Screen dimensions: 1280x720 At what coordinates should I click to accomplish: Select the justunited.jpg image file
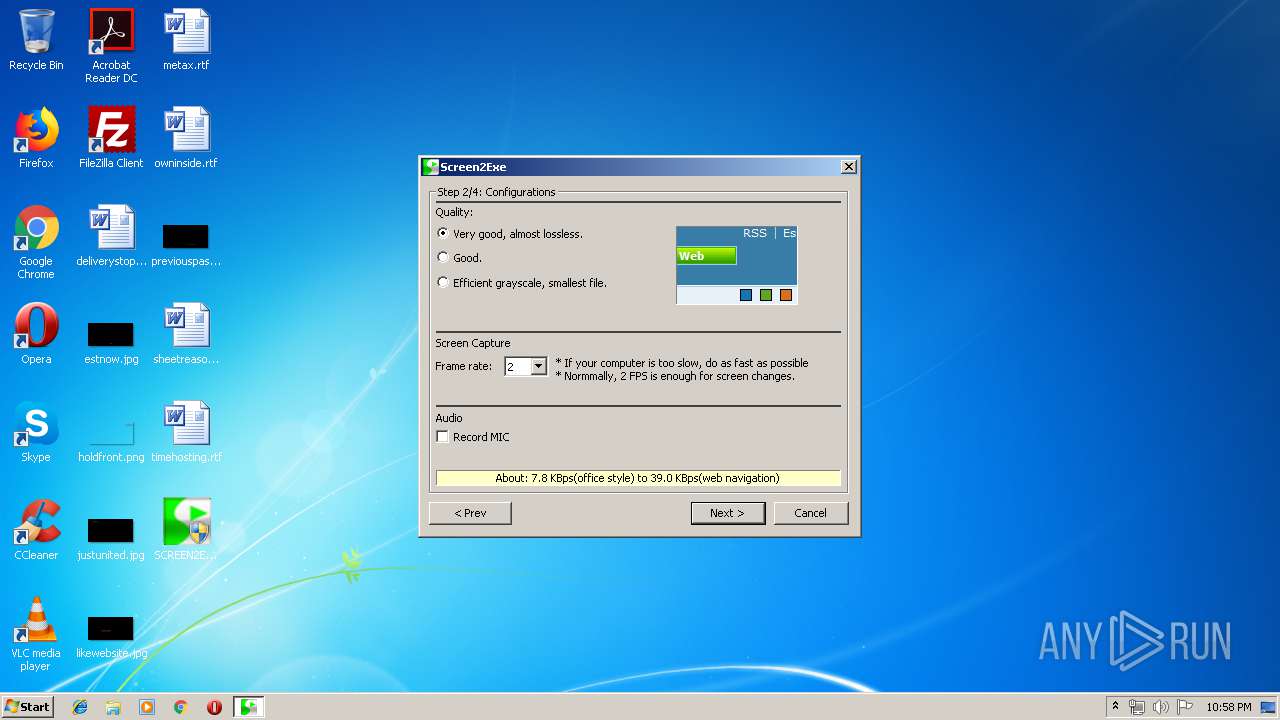pos(111,537)
